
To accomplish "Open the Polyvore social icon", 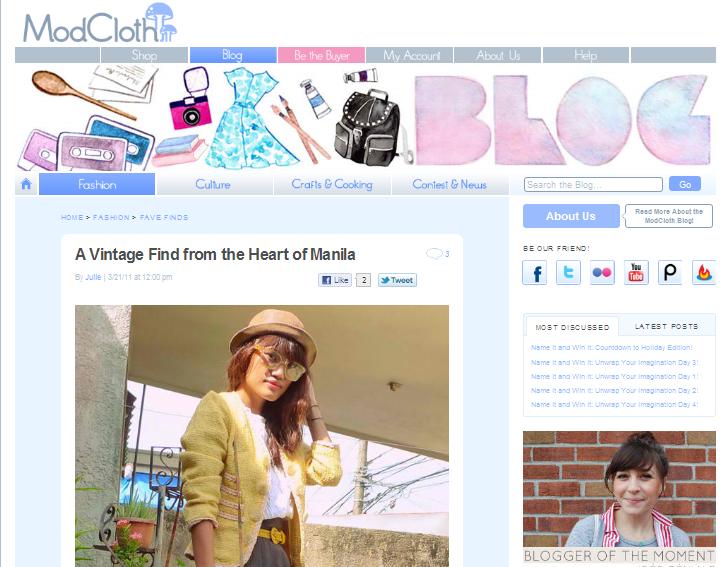I will [670, 273].
